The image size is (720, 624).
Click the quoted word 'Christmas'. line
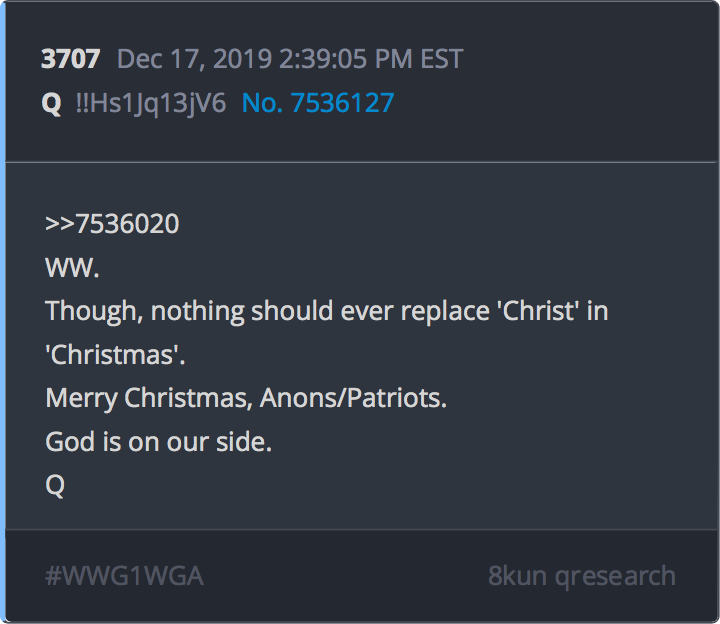[x=115, y=354]
